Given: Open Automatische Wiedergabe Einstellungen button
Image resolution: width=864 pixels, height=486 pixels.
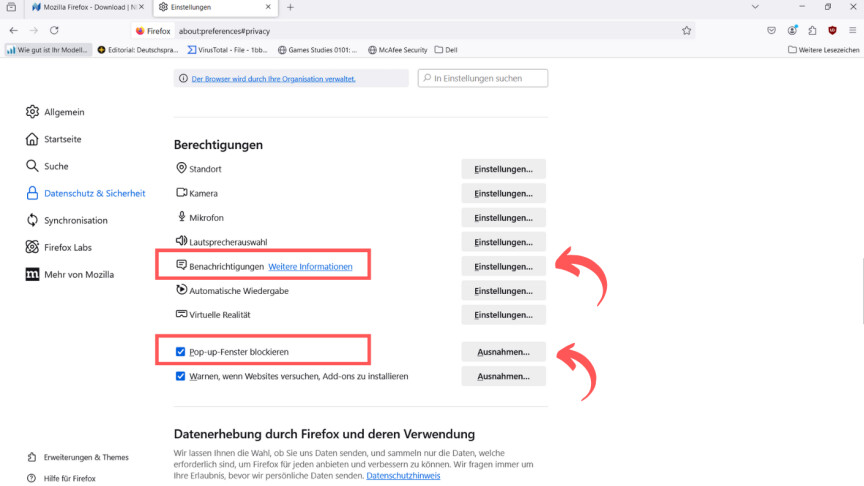Looking at the screenshot, I should (503, 290).
